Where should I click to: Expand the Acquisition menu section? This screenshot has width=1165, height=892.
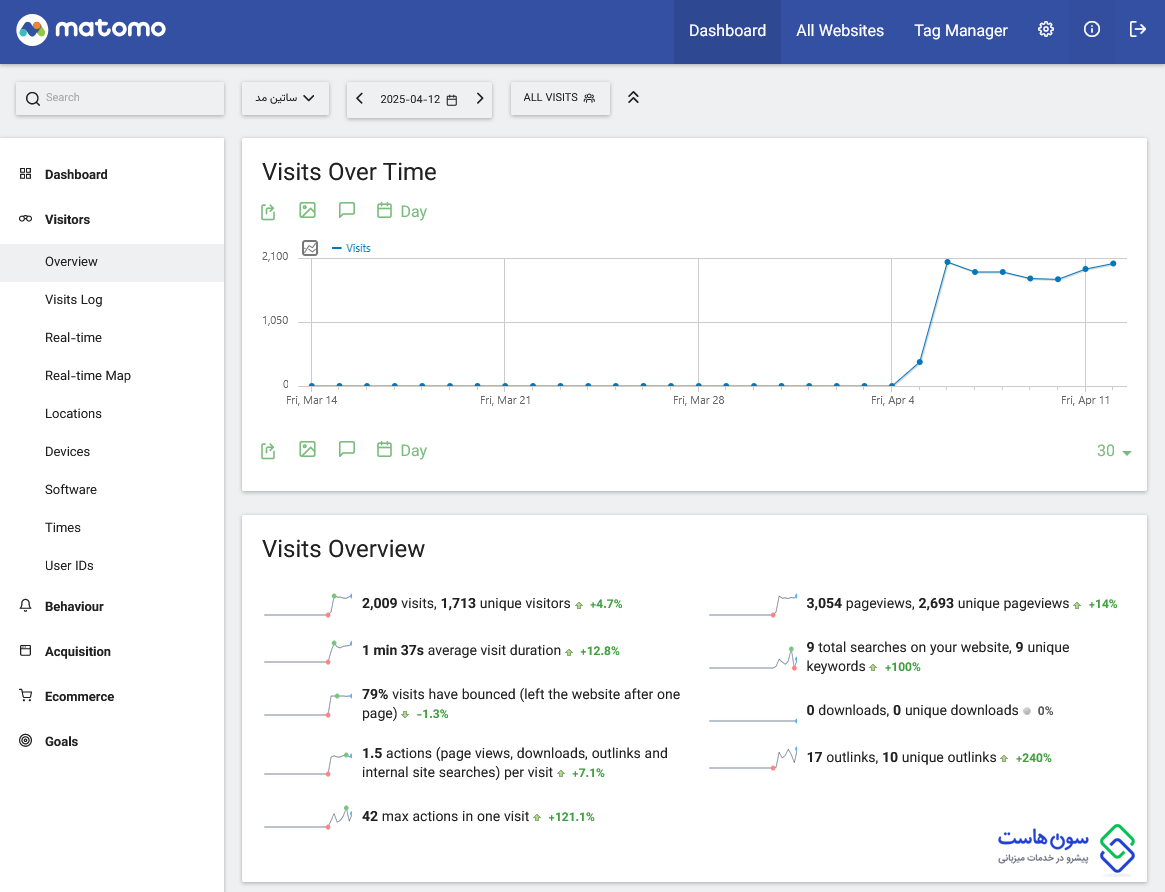(x=77, y=651)
